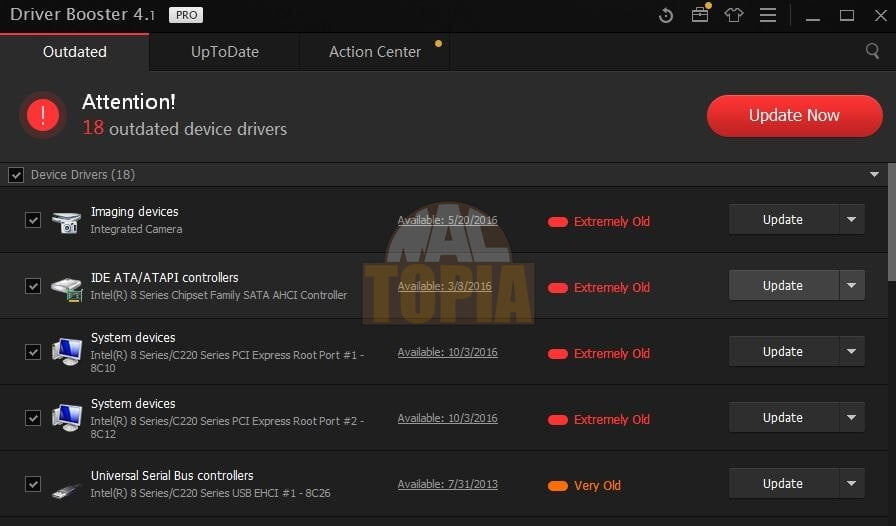896x526 pixels.
Task: Click the rescan/restore circular arrow icon
Action: [x=666, y=15]
